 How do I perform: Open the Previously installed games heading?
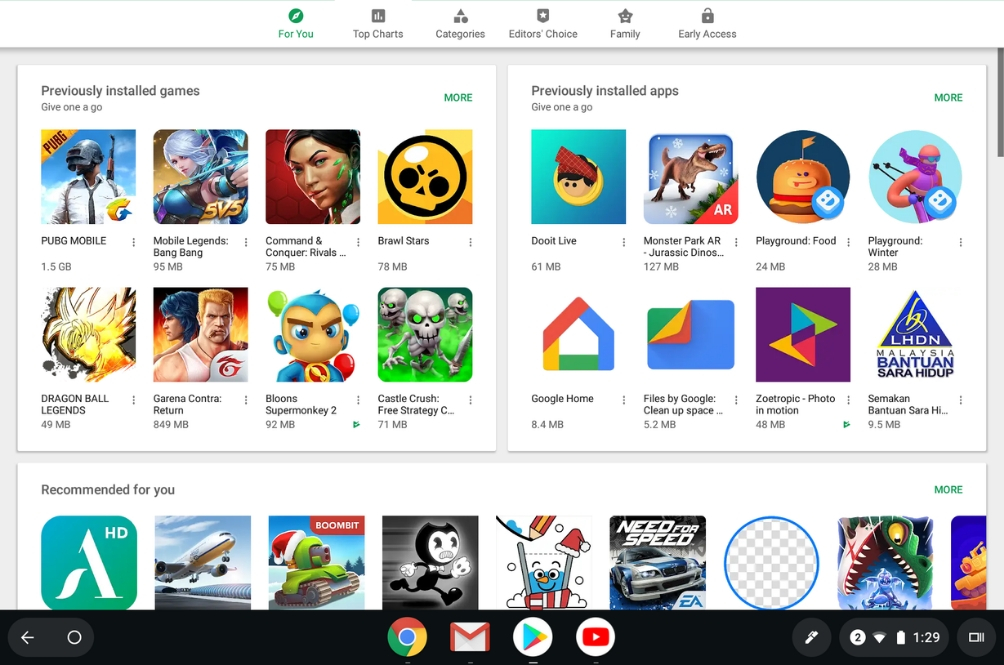coord(120,91)
